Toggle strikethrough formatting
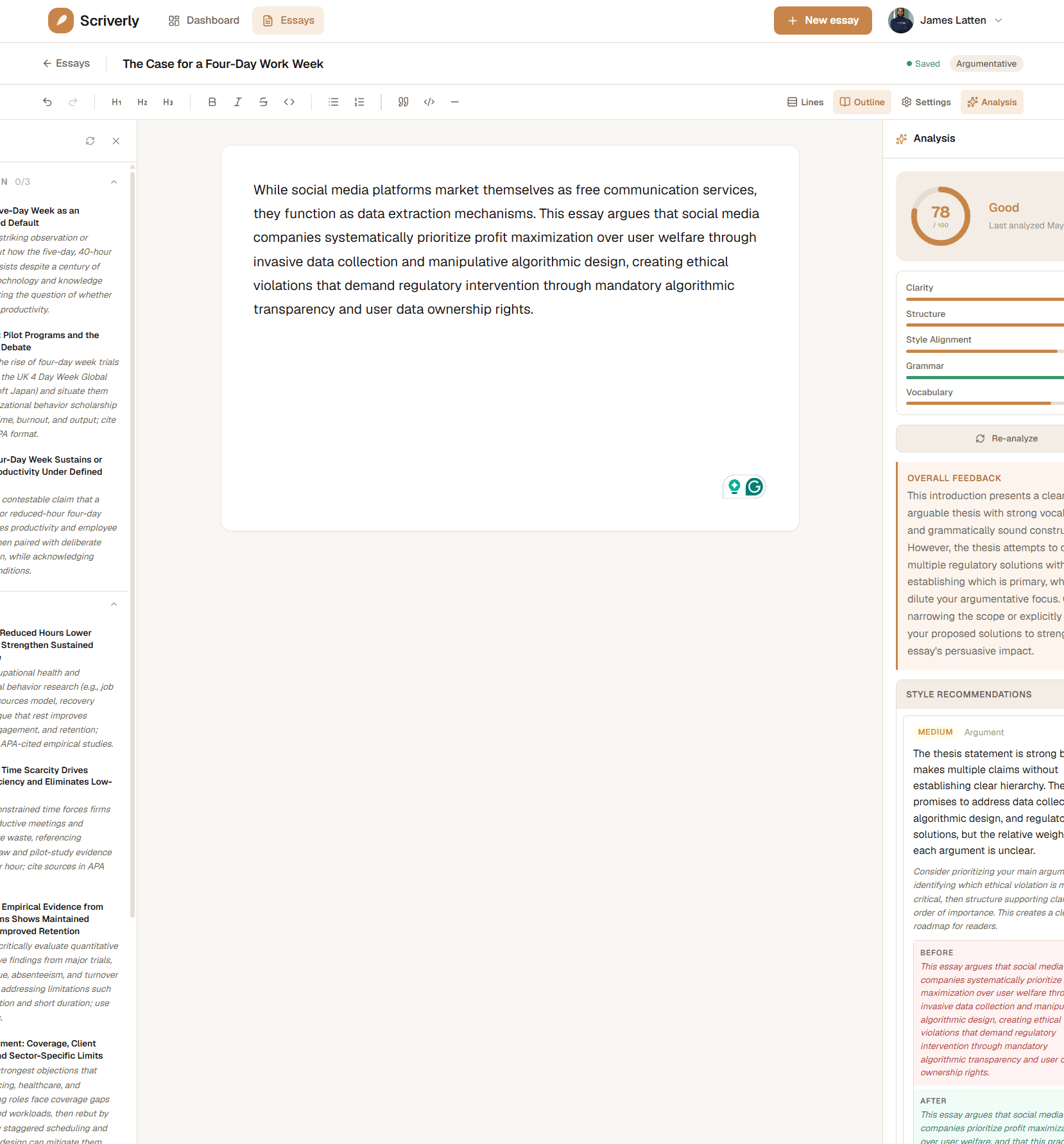Screen dimensions: 1064x1144 coord(264,102)
